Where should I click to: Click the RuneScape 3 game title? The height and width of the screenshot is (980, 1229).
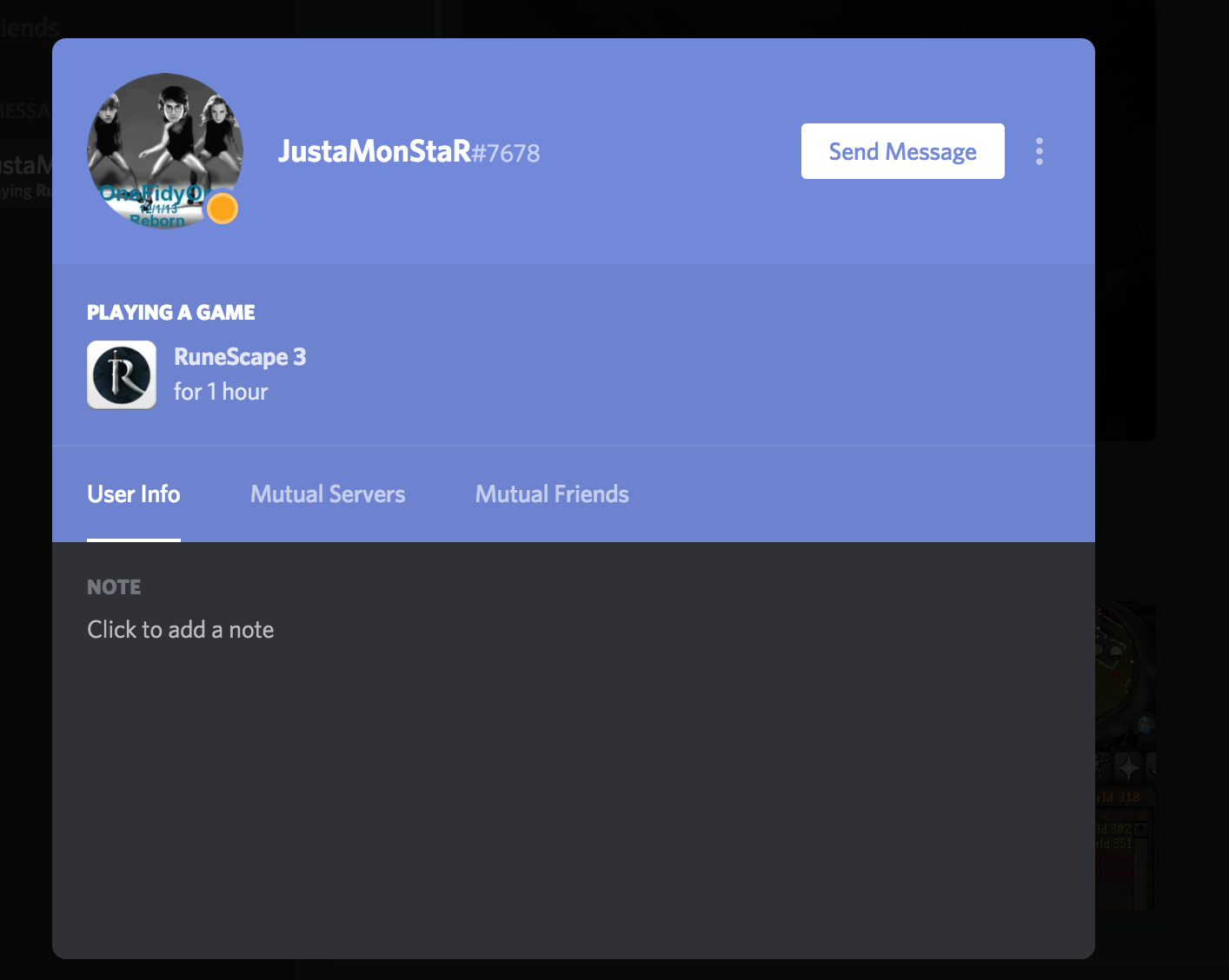[240, 357]
